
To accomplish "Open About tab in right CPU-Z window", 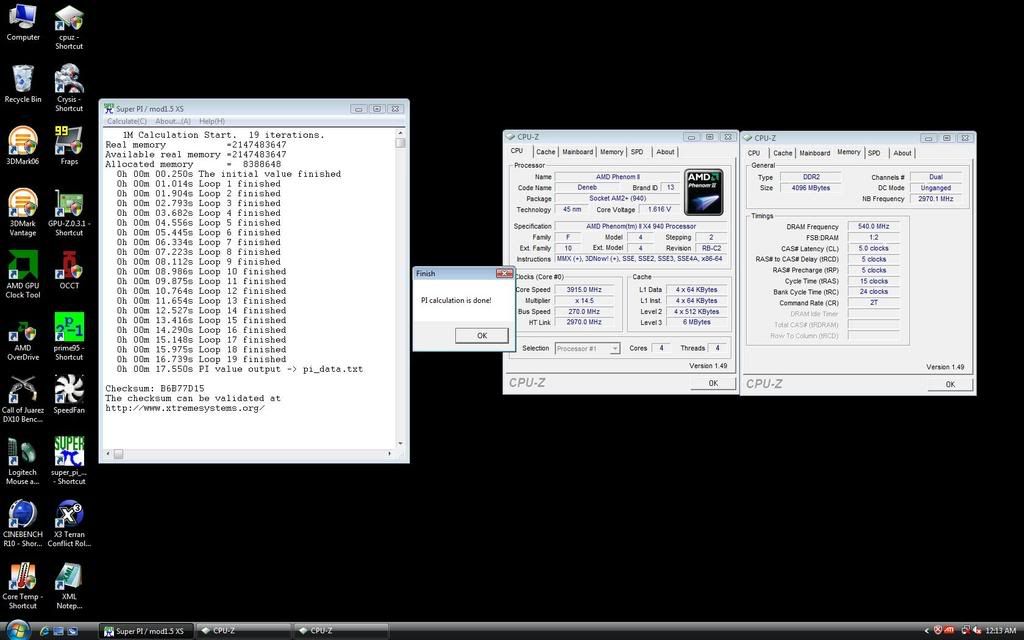I will (902, 153).
